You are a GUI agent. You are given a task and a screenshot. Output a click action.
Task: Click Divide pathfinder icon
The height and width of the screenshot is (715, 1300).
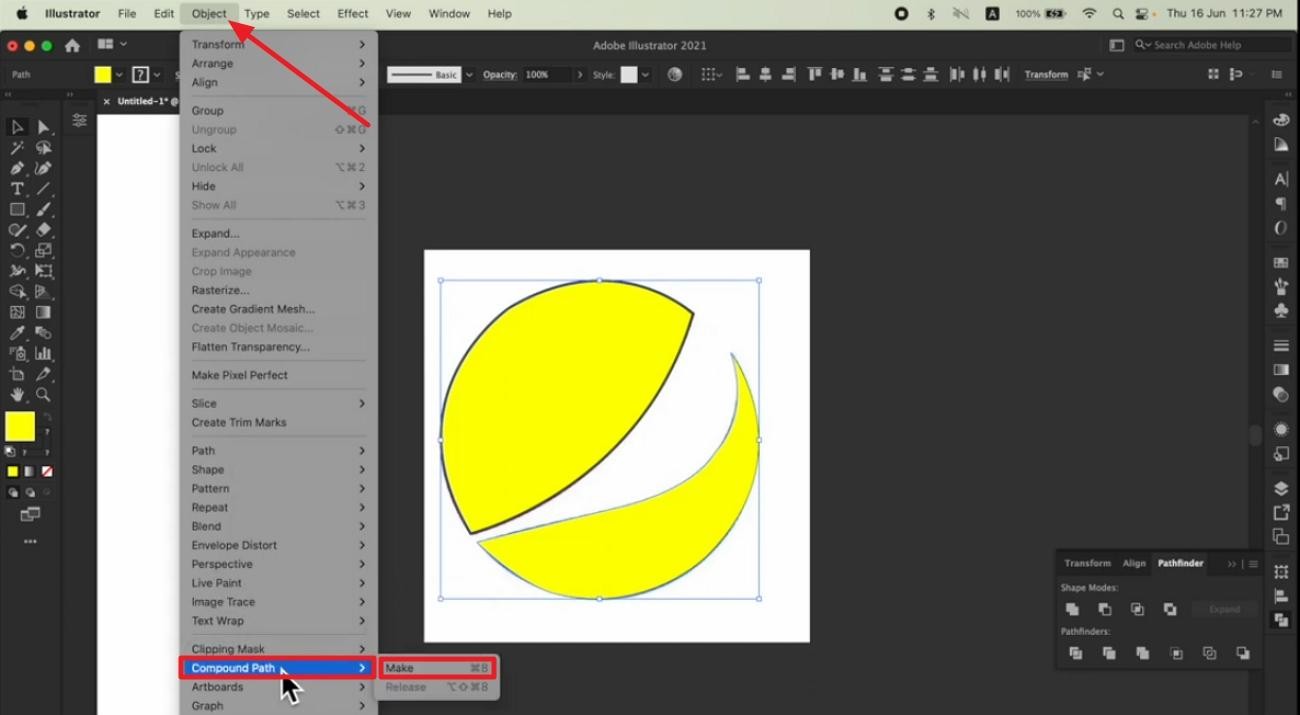pyautogui.click(x=1076, y=653)
